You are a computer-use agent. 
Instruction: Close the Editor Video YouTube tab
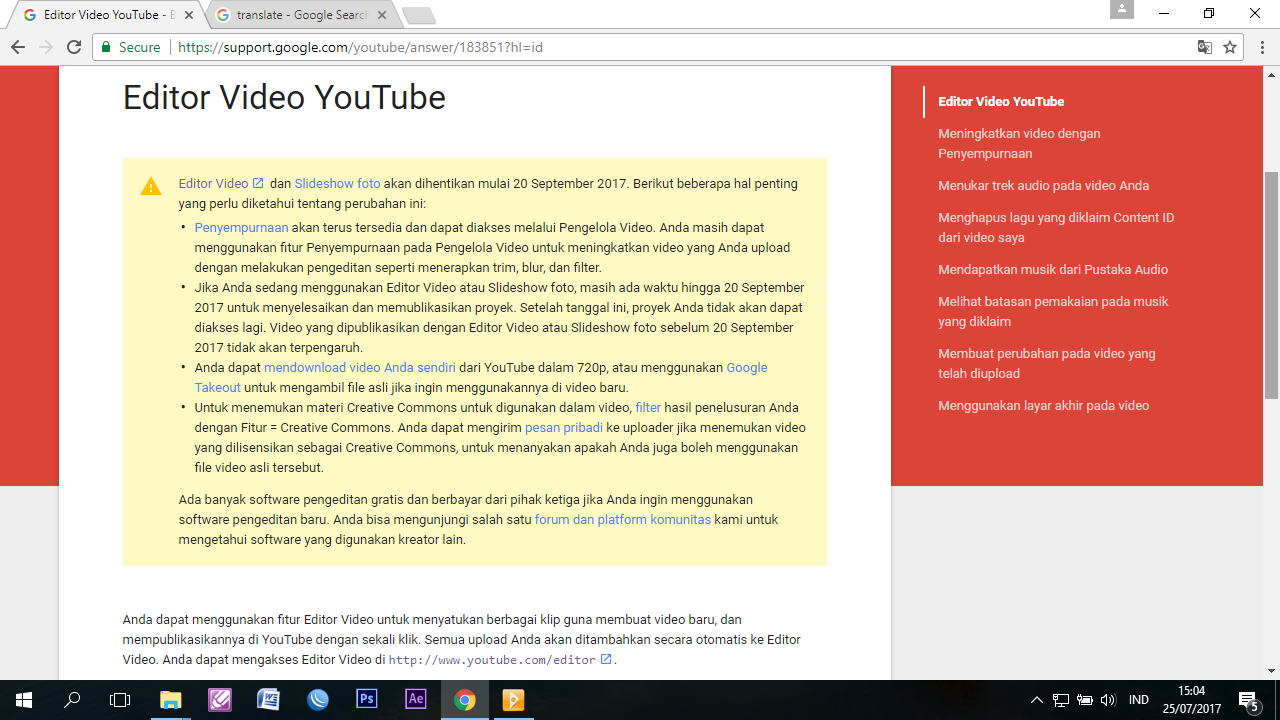(x=189, y=15)
